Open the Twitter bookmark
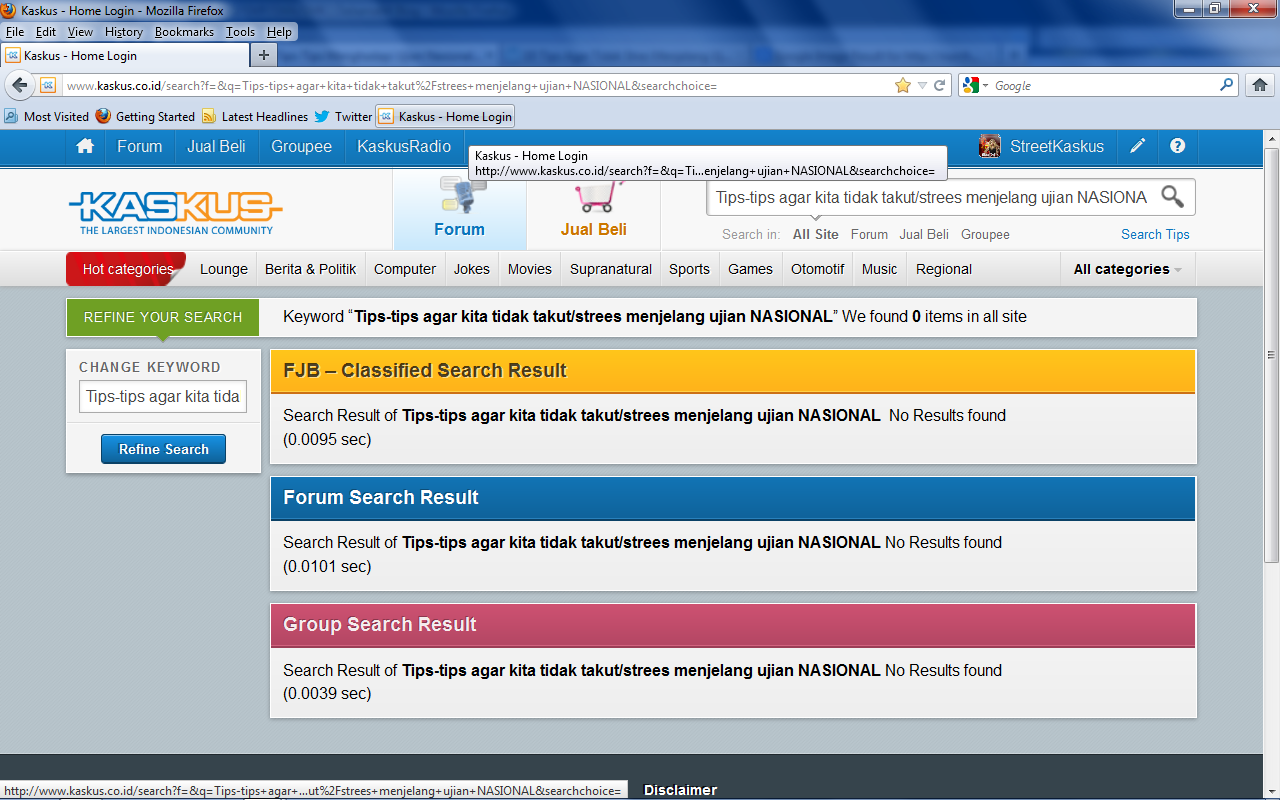The image size is (1280, 800). (x=343, y=116)
